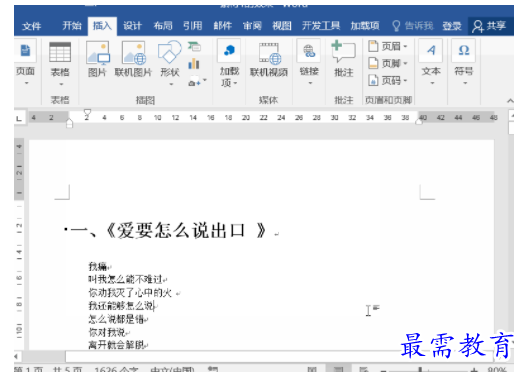Insert a chart icon
Image resolution: width=522 pixels, height=377 pixels.
click(x=194, y=63)
